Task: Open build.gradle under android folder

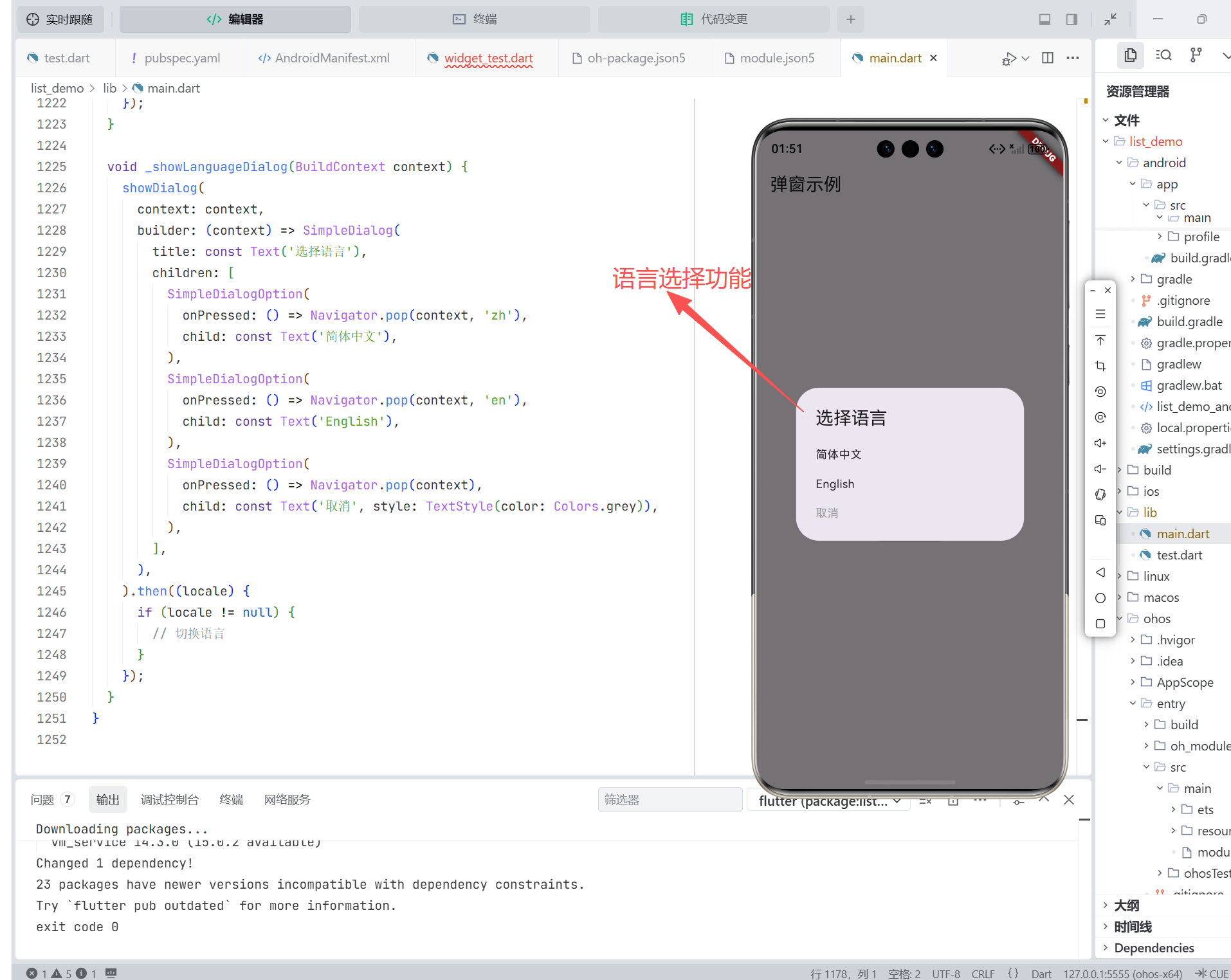Action: 1189,322
